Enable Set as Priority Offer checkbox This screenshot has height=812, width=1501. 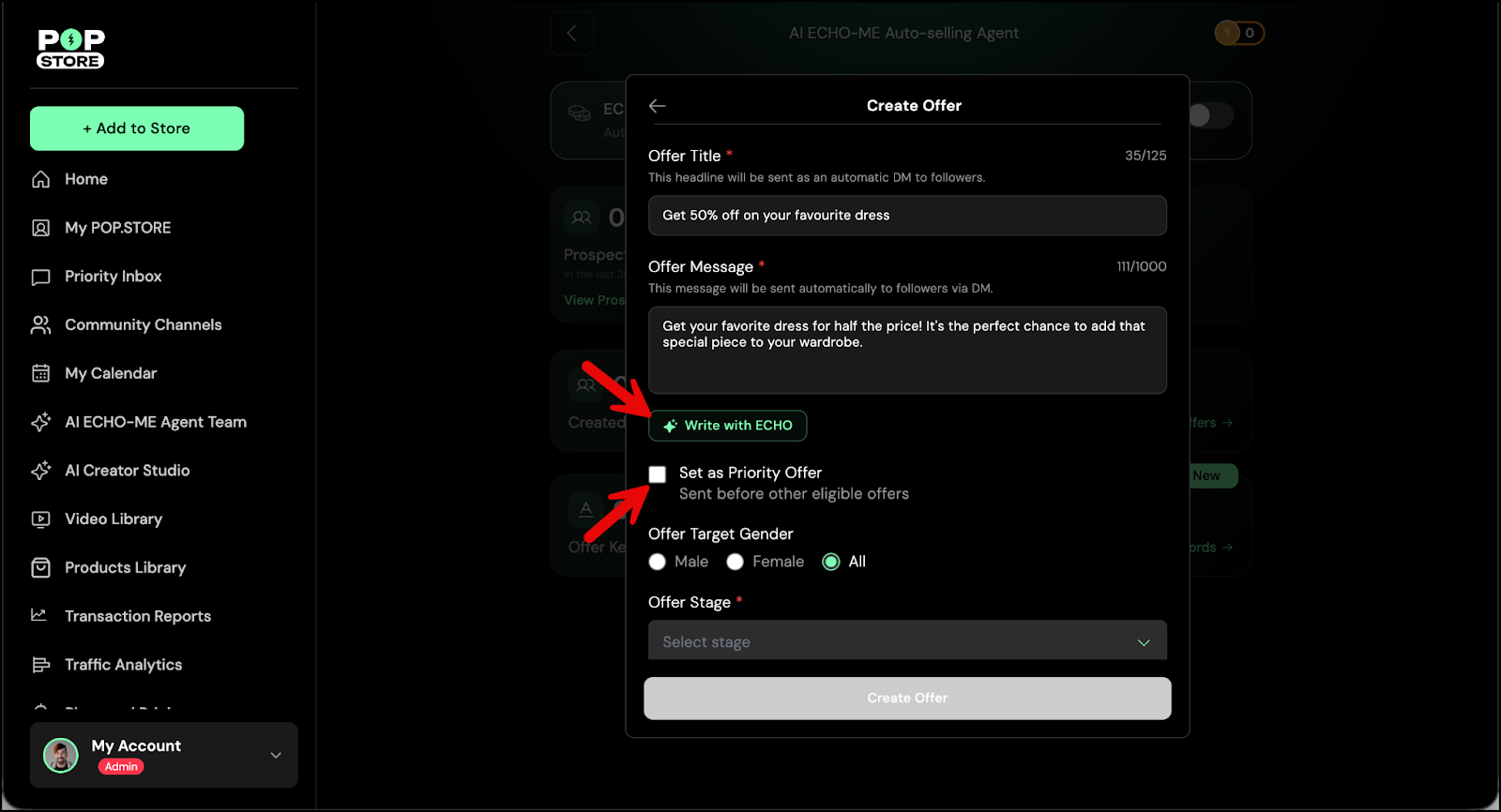point(658,474)
